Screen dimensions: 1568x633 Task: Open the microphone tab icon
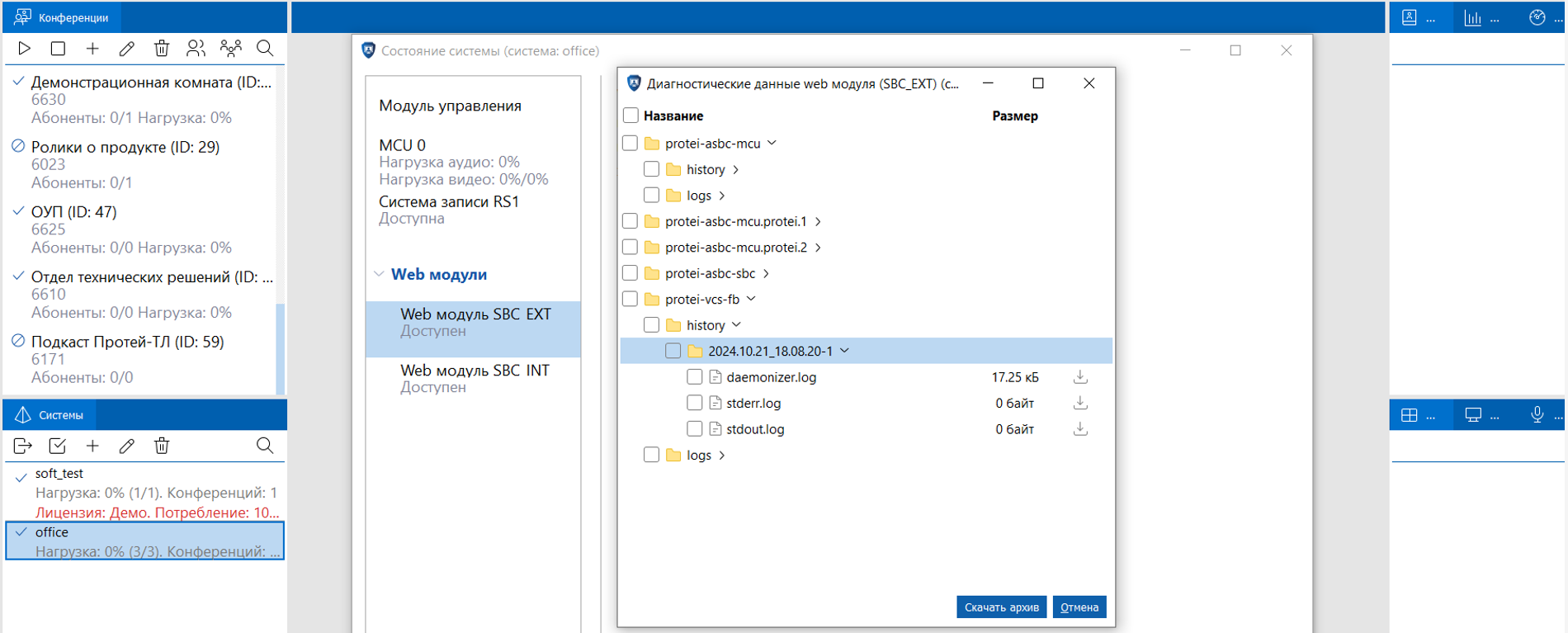pos(1537,415)
